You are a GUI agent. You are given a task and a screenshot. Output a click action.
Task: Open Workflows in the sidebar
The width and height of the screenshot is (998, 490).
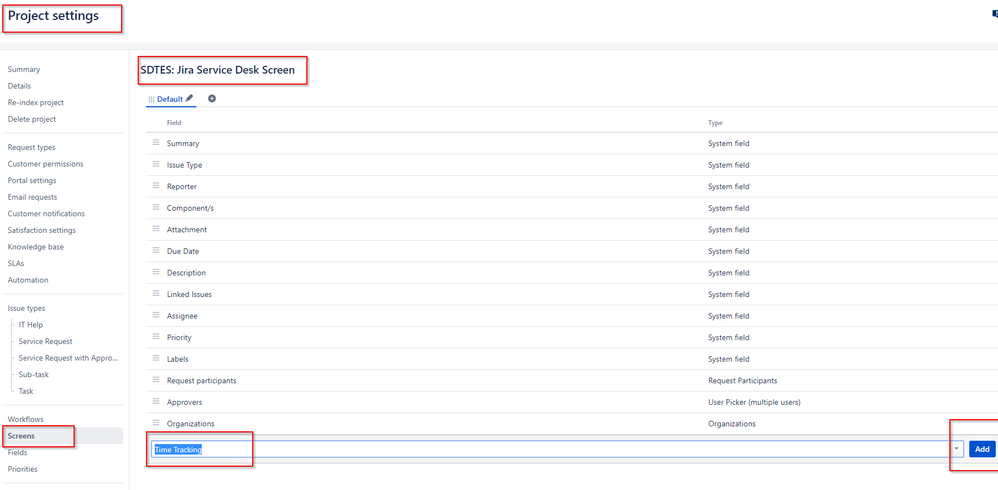tap(25, 419)
